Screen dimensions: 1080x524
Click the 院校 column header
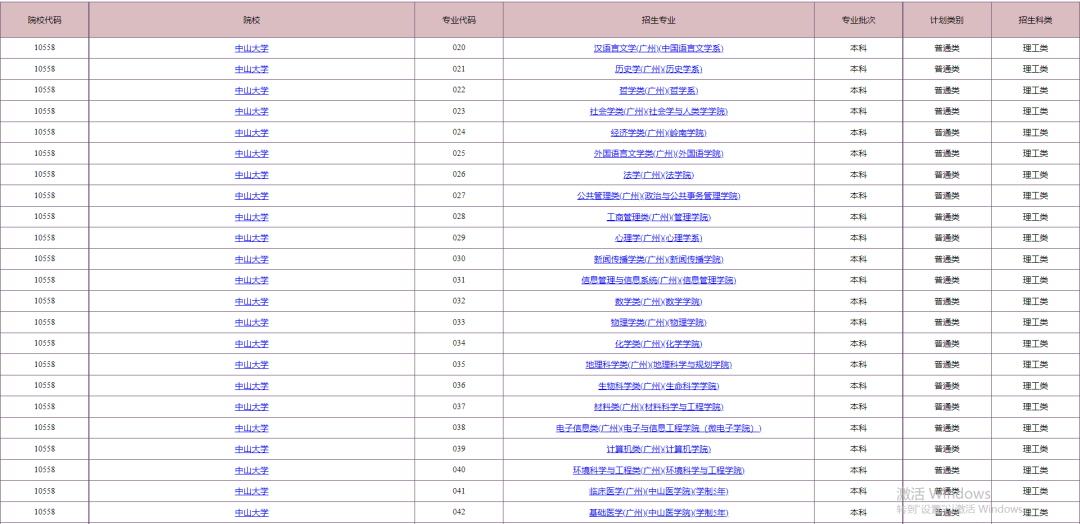click(251, 20)
